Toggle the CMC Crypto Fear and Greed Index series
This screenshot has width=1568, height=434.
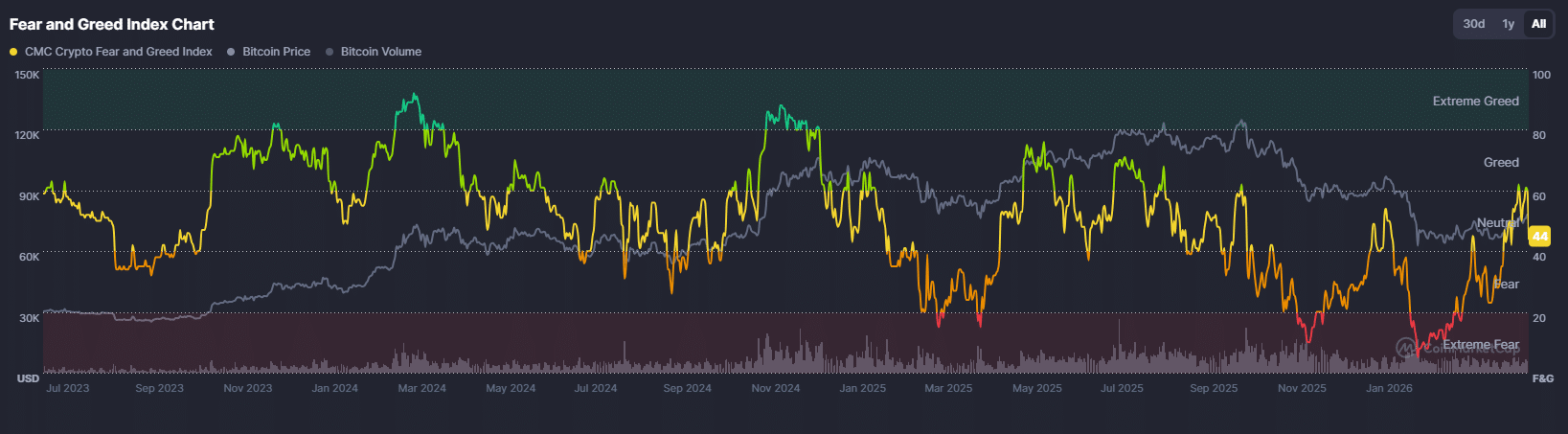(x=118, y=52)
